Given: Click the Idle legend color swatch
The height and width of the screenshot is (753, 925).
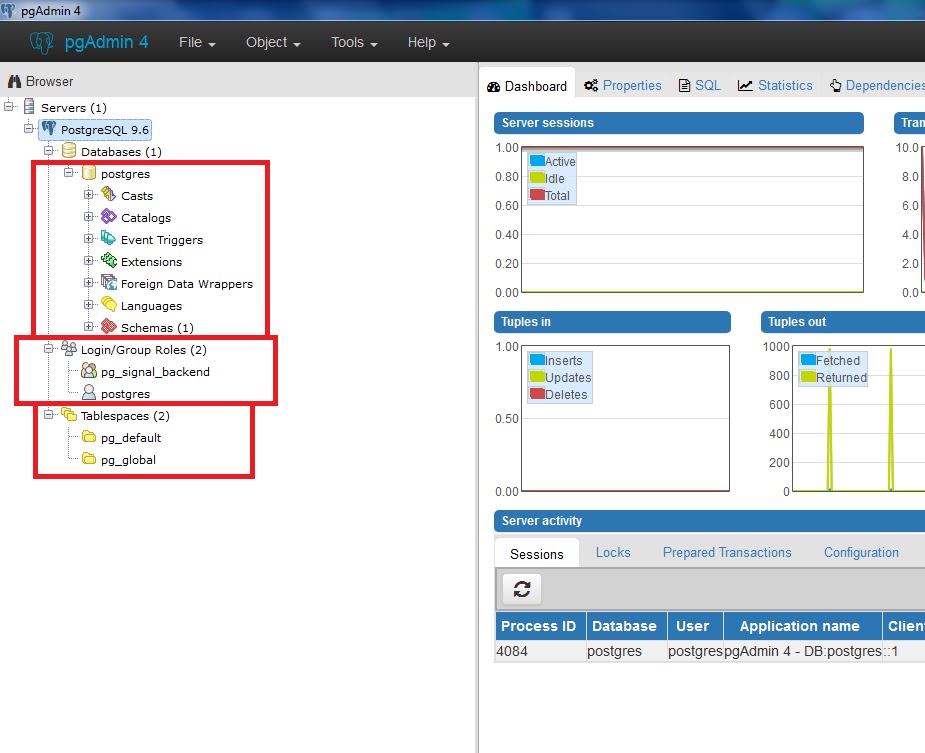Looking at the screenshot, I should coord(537,178).
